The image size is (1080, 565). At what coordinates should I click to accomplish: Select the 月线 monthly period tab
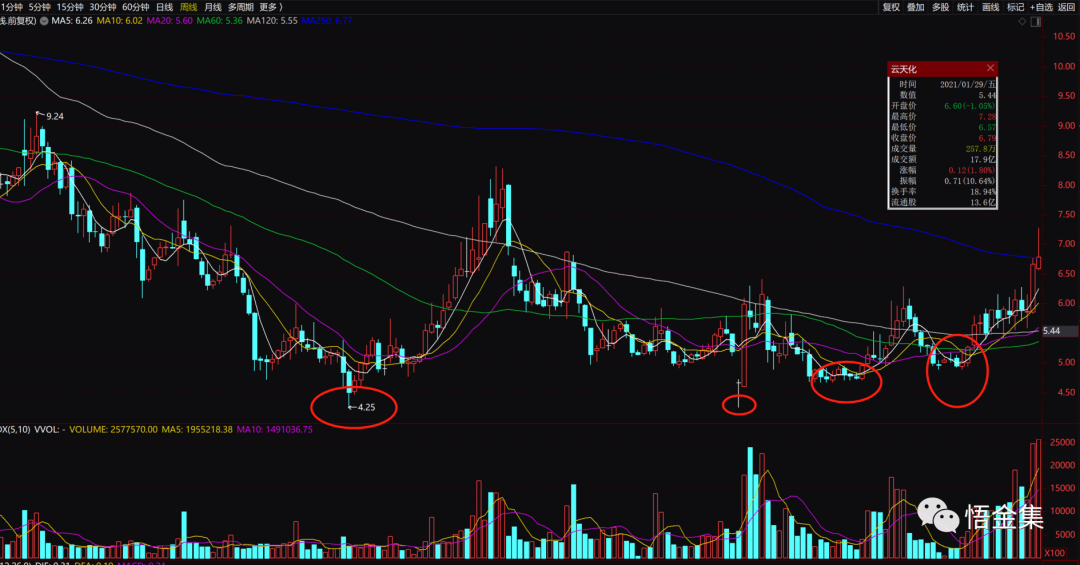tap(213, 6)
